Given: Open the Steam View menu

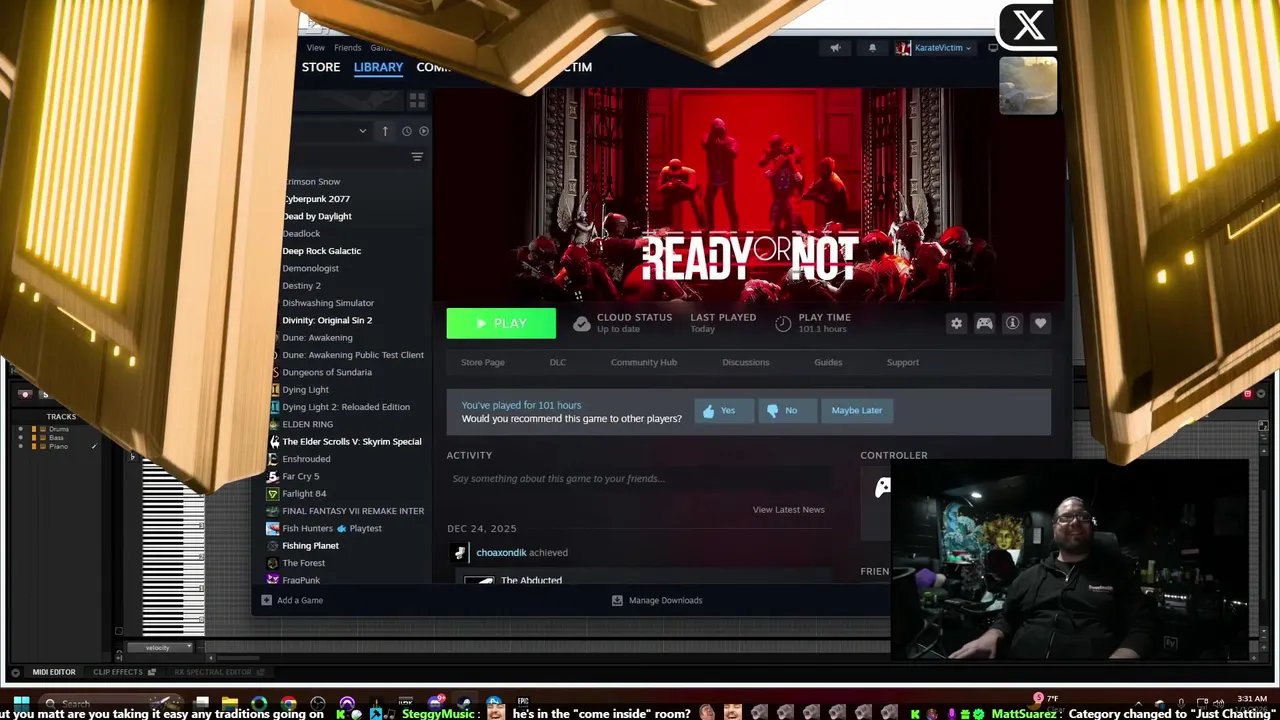Looking at the screenshot, I should 316,48.
